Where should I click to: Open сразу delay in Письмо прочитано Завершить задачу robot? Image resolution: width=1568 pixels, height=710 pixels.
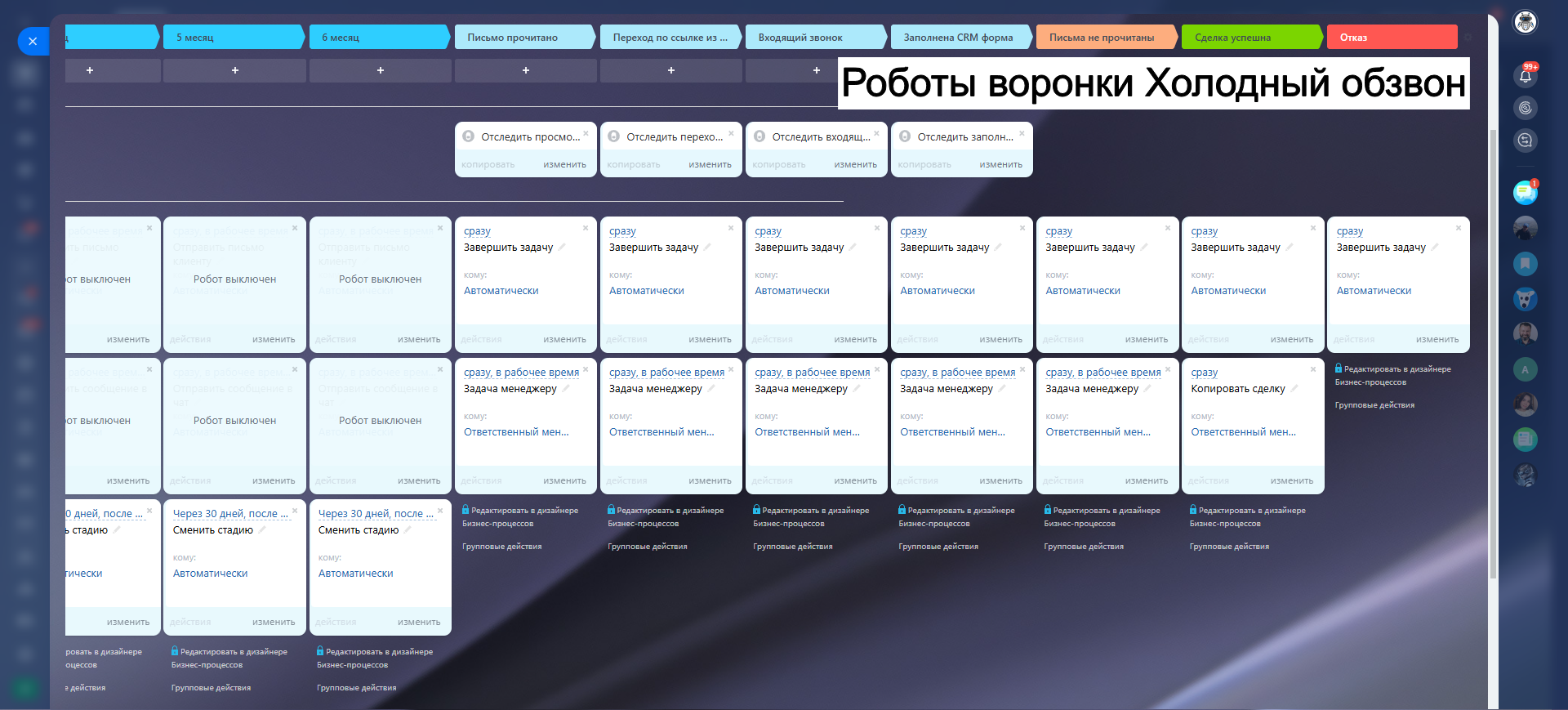click(x=477, y=231)
